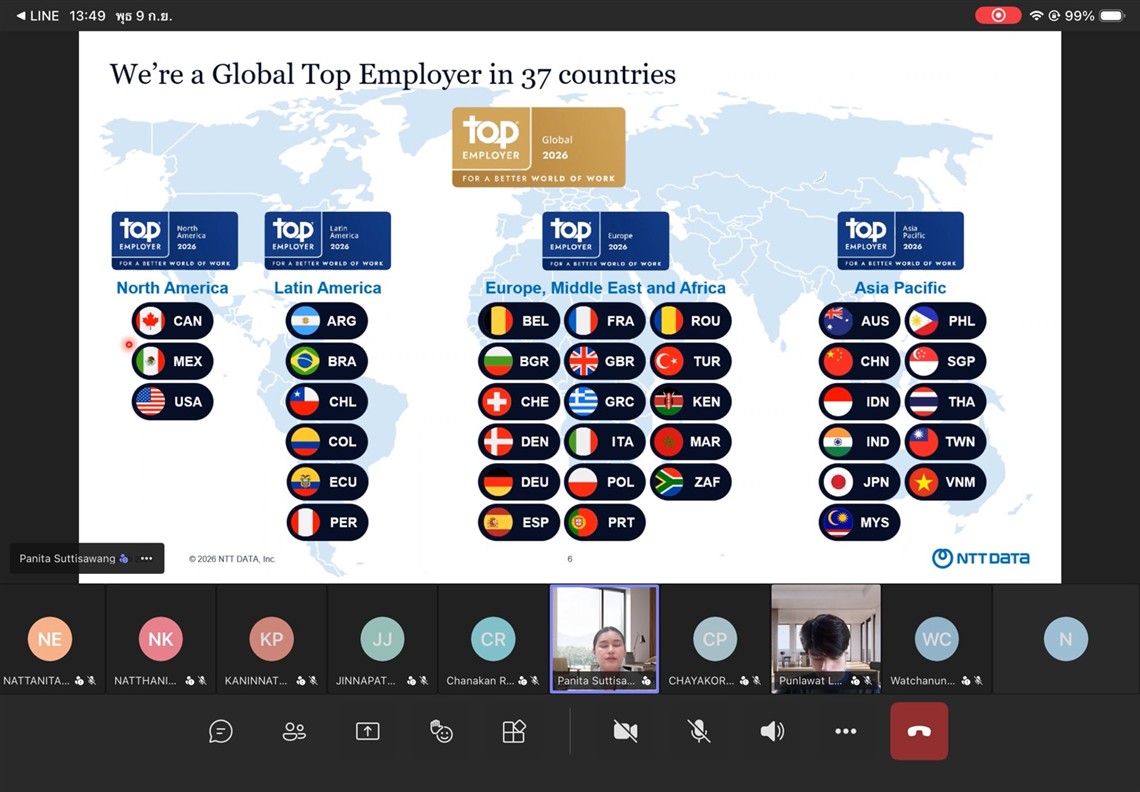Screen dimensions: 1140x792
Task: Tap the red screen recording indicator
Action: [x=998, y=15]
